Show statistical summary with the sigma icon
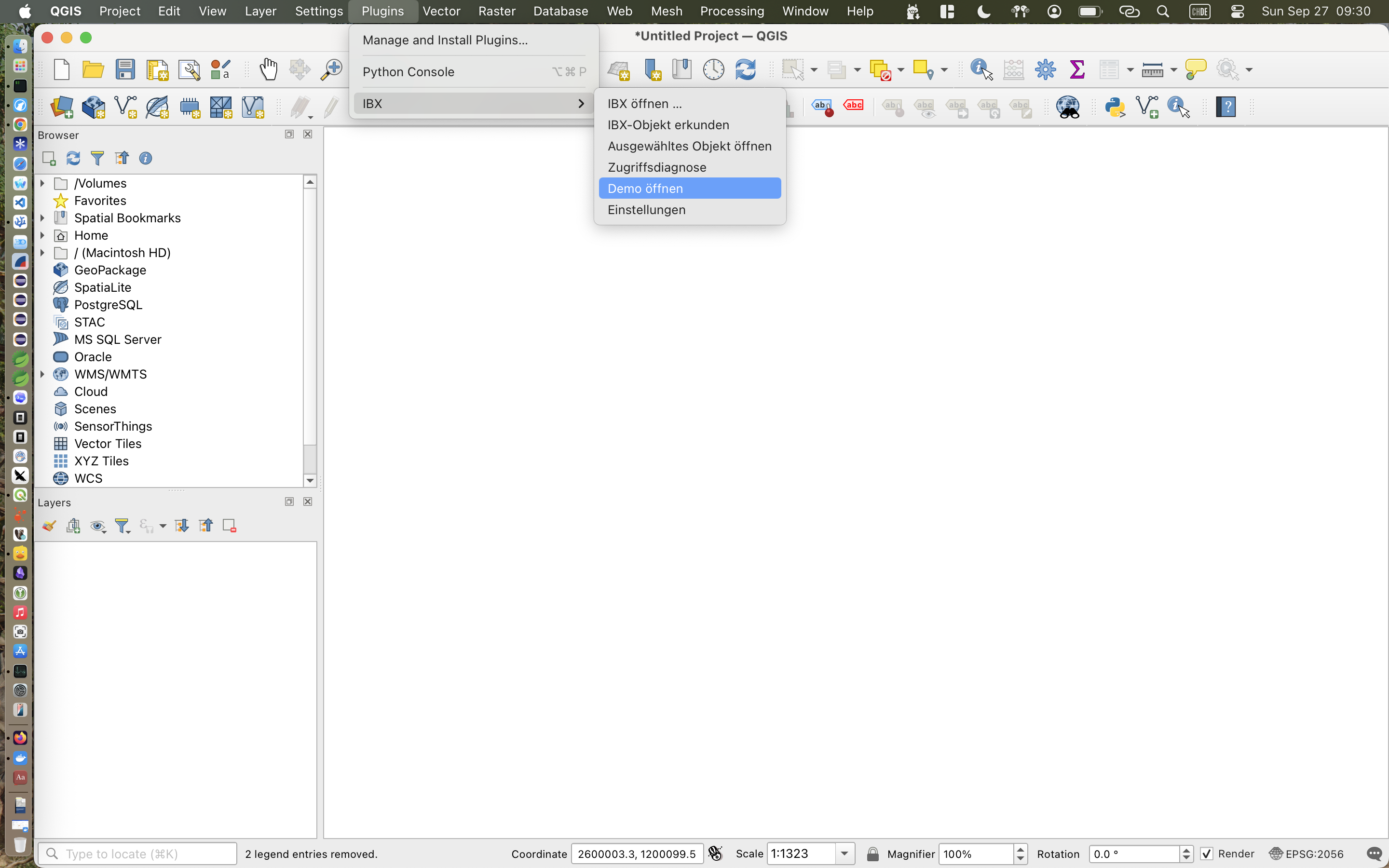Viewport: 1389px width, 868px height. 1077,70
